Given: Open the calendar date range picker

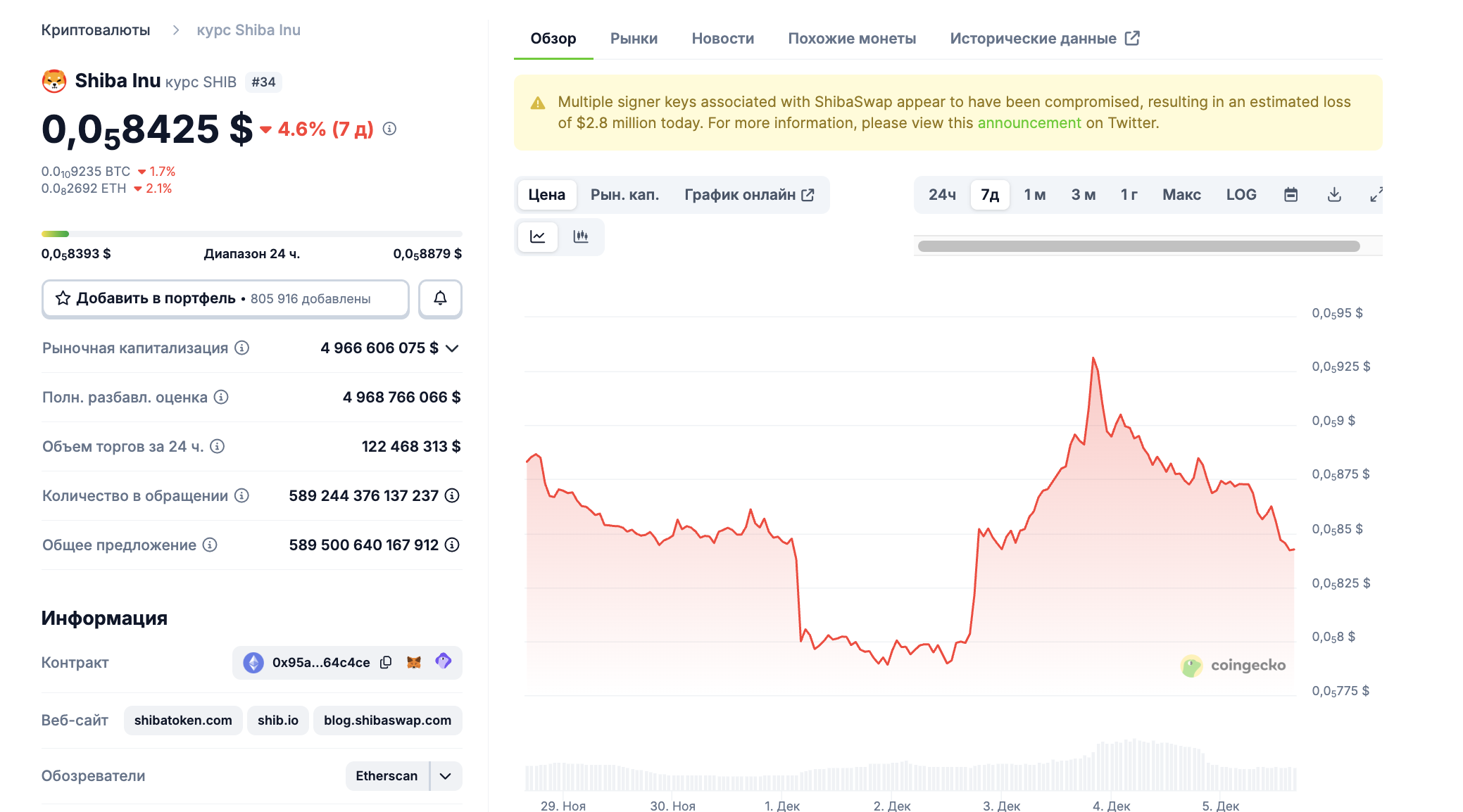Looking at the screenshot, I should (x=1291, y=195).
